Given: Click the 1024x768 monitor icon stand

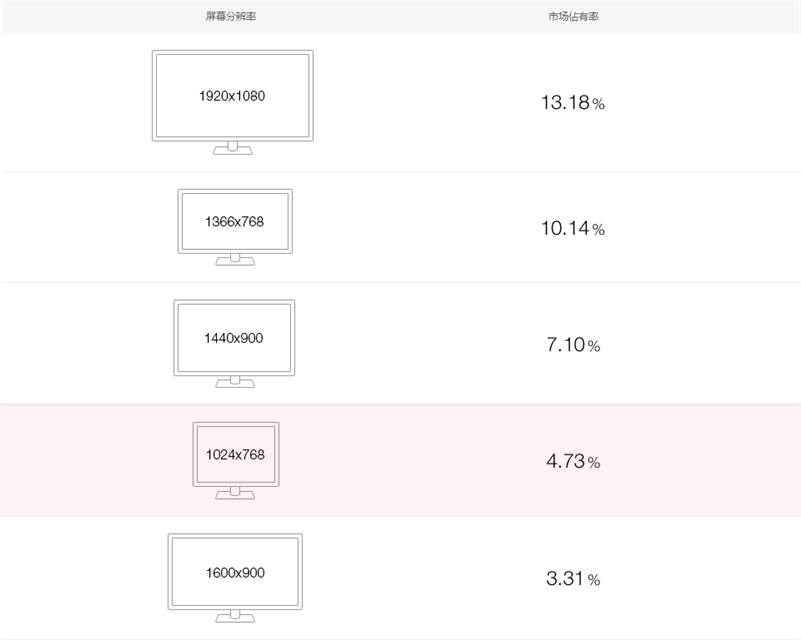Looking at the screenshot, I should click(236, 493).
